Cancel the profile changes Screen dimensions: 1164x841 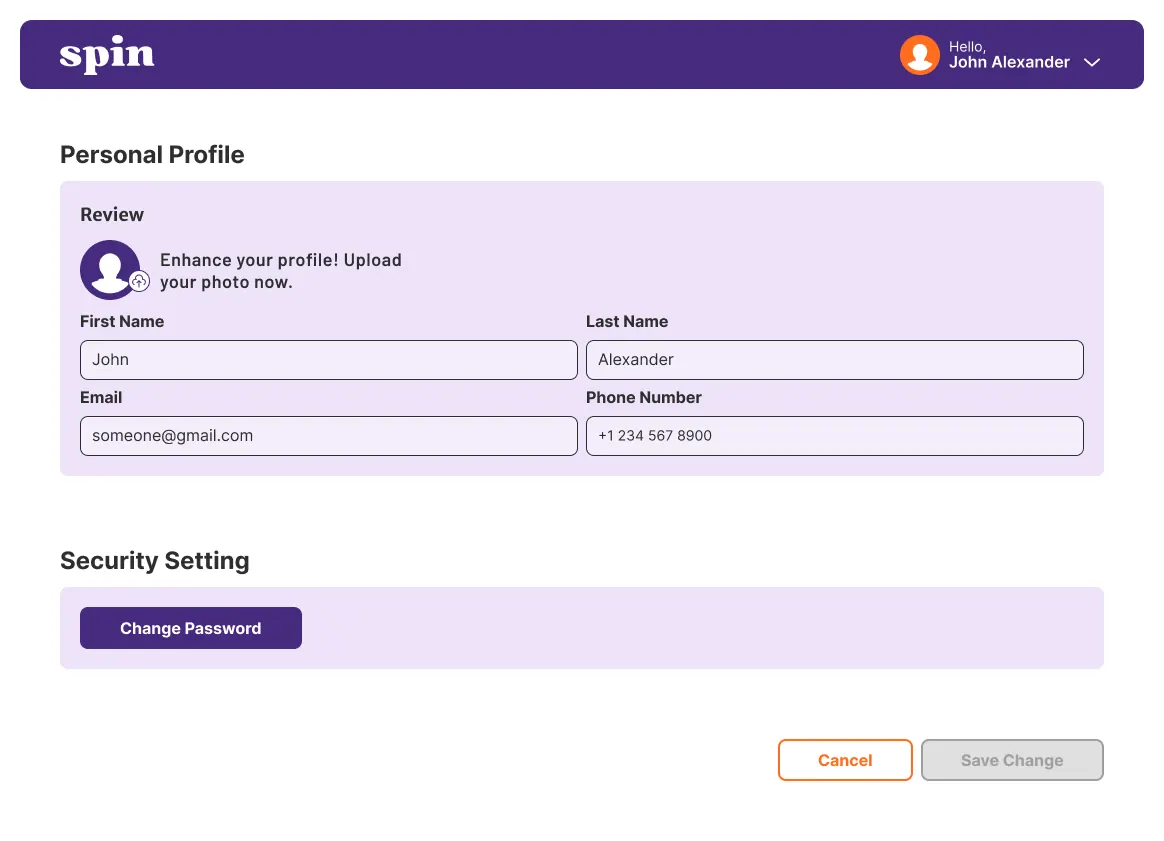(845, 760)
